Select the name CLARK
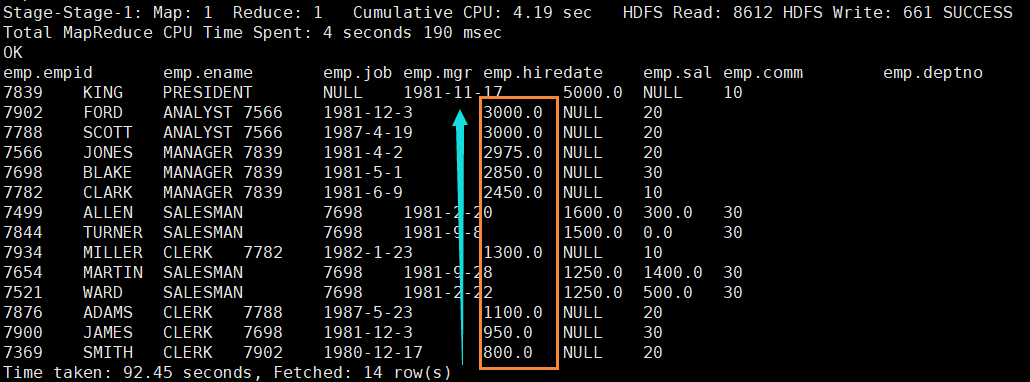Image resolution: width=1030 pixels, height=382 pixels. (x=108, y=193)
